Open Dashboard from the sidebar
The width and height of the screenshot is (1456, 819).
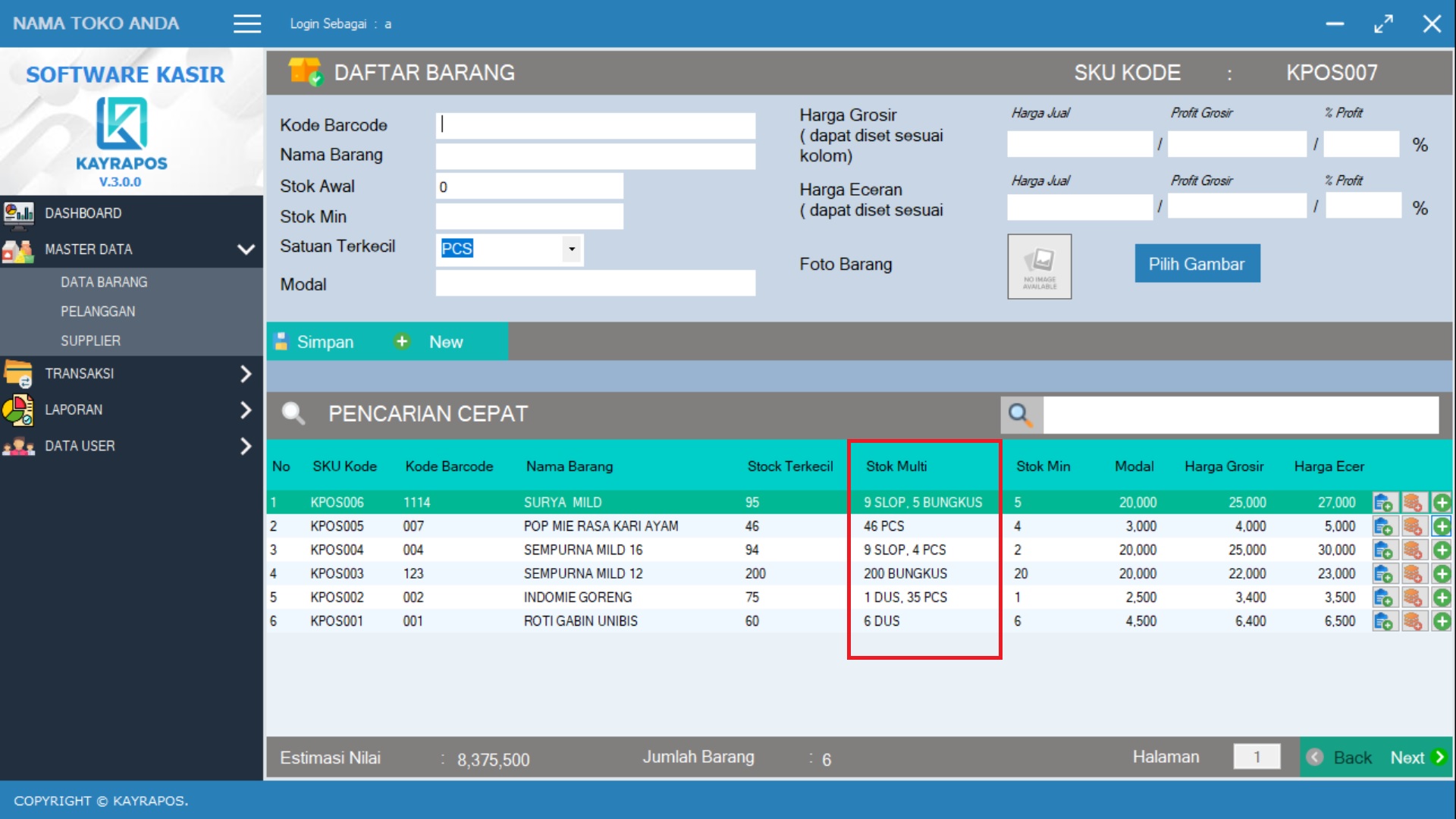click(83, 213)
